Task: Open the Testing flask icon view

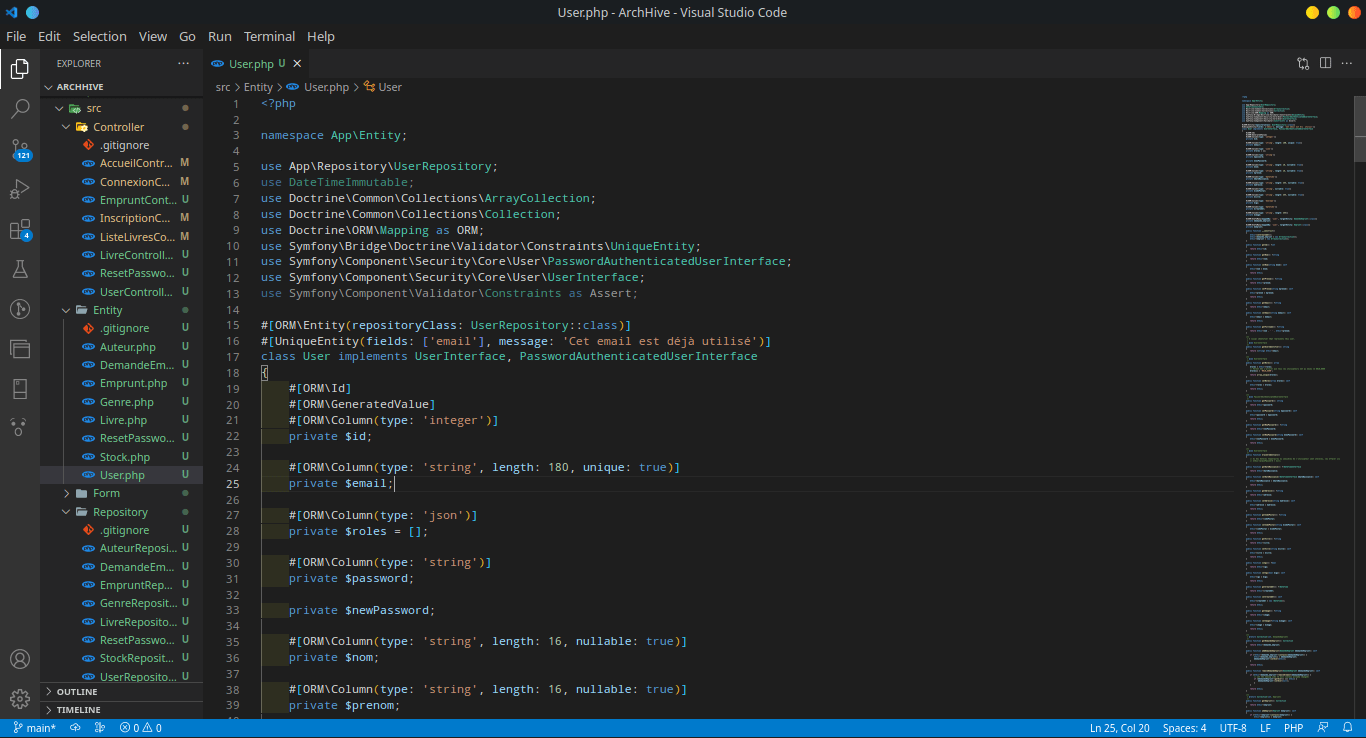Action: [20, 269]
